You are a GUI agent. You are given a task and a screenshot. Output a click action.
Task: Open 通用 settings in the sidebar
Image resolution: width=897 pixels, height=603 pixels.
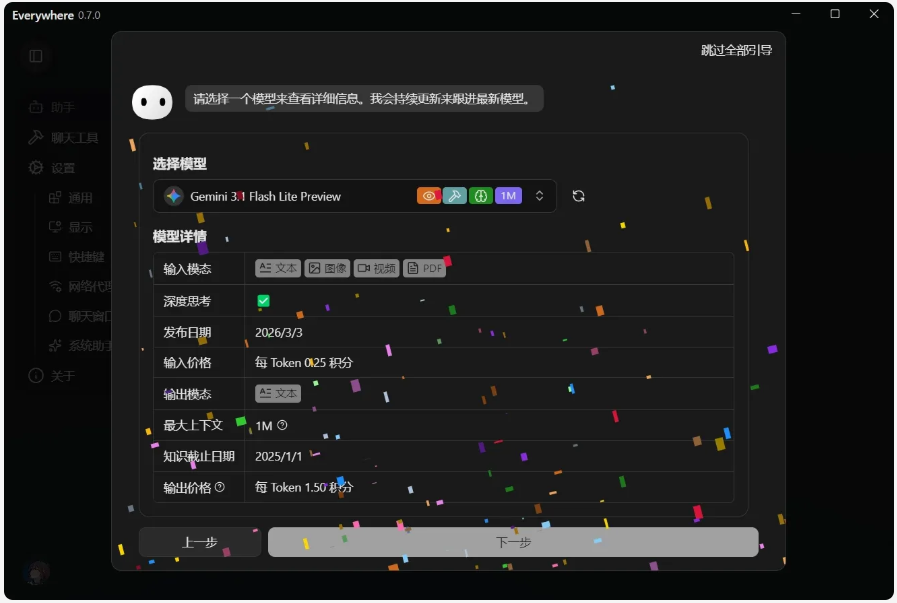pyautogui.click(x=71, y=198)
